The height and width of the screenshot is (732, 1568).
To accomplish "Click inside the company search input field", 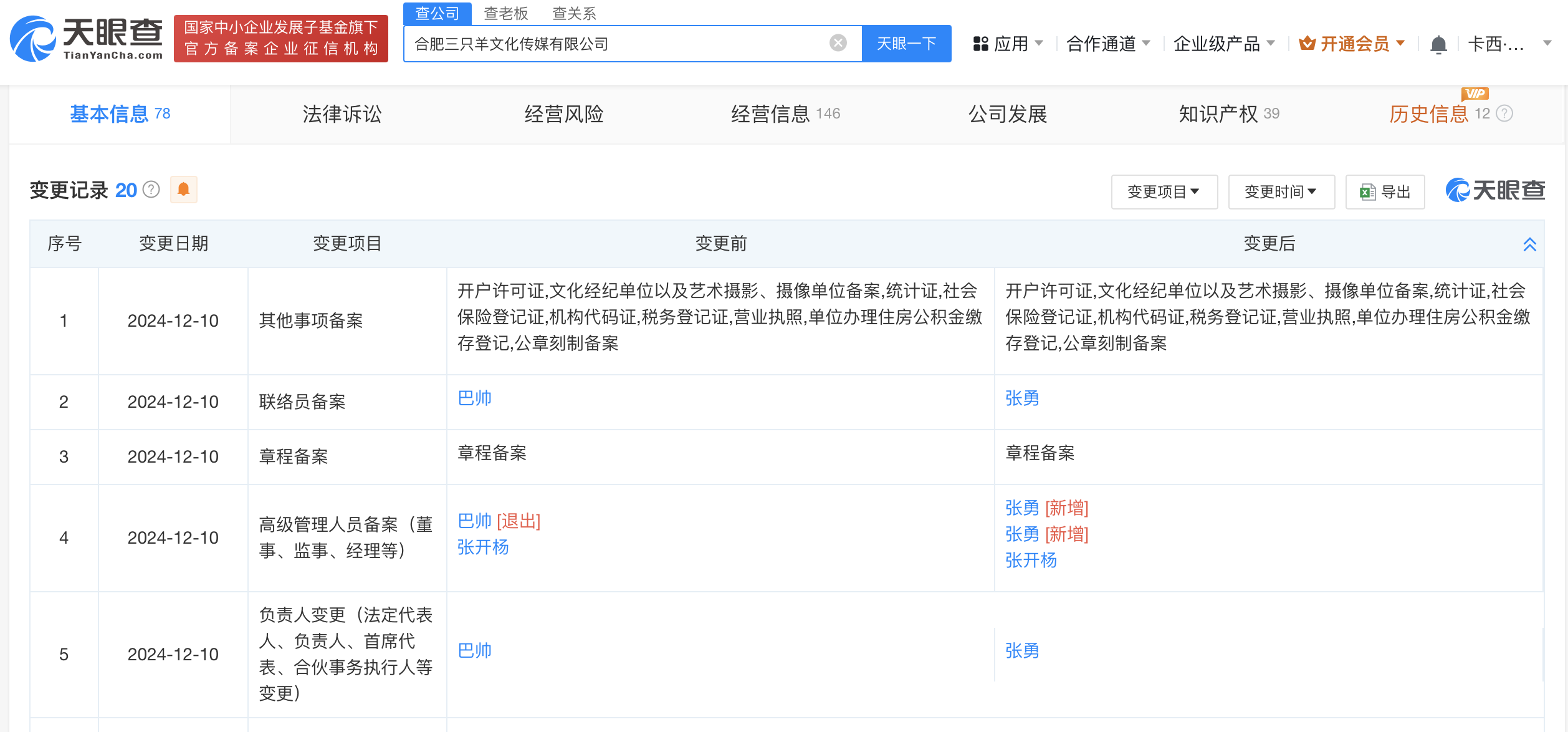I will (623, 43).
